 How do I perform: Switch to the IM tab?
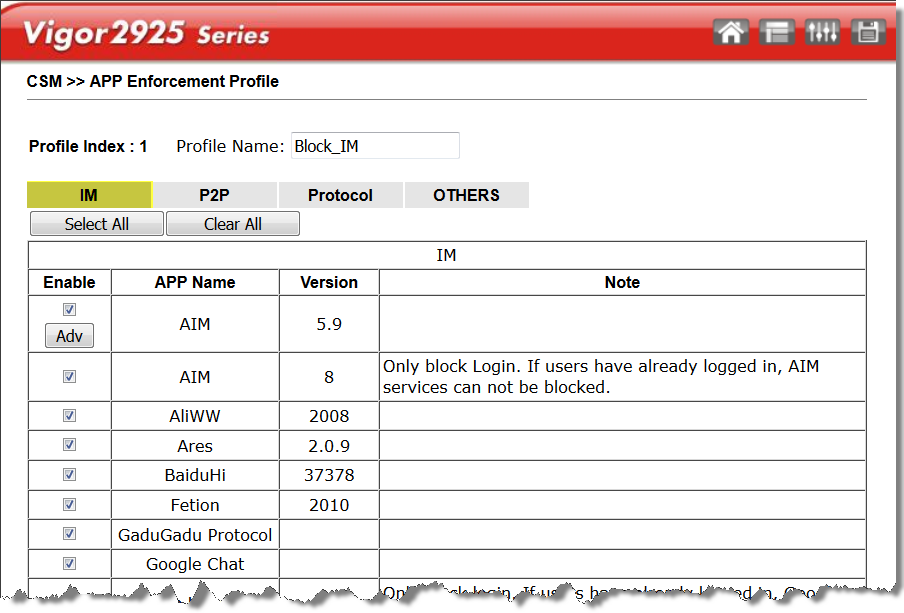coord(89,195)
